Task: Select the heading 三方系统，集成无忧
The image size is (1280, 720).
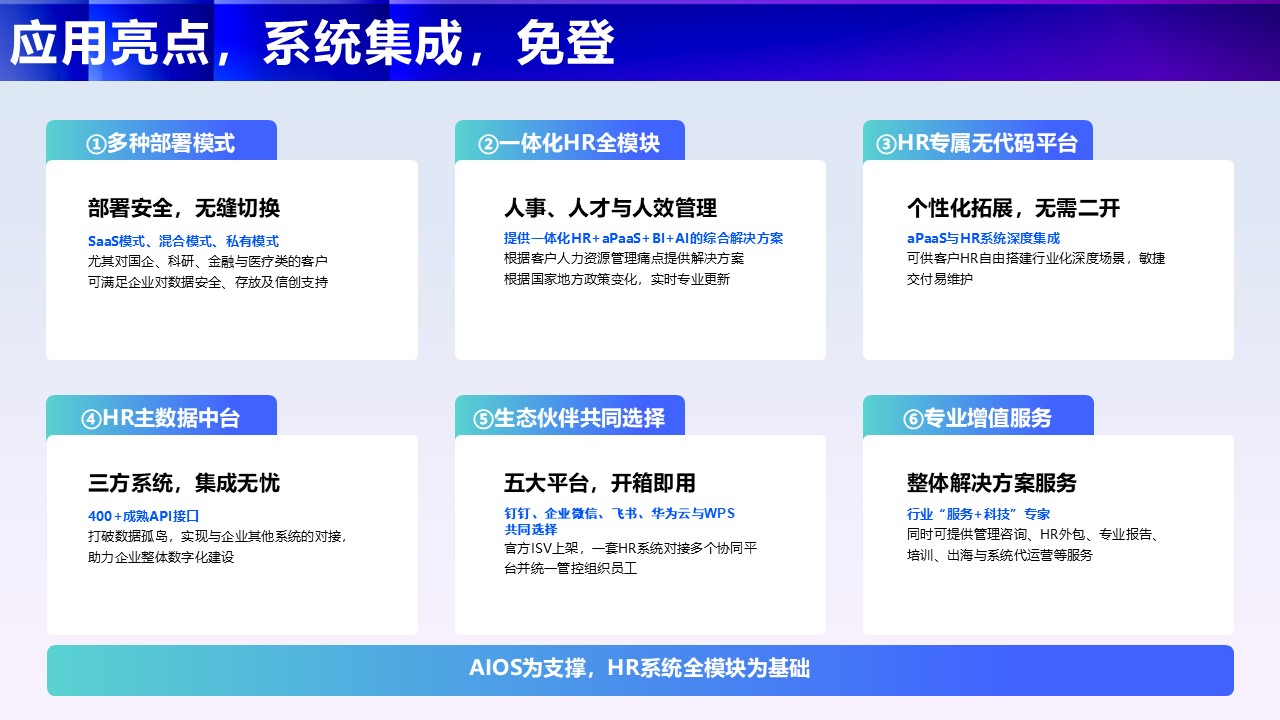Action: (x=184, y=483)
